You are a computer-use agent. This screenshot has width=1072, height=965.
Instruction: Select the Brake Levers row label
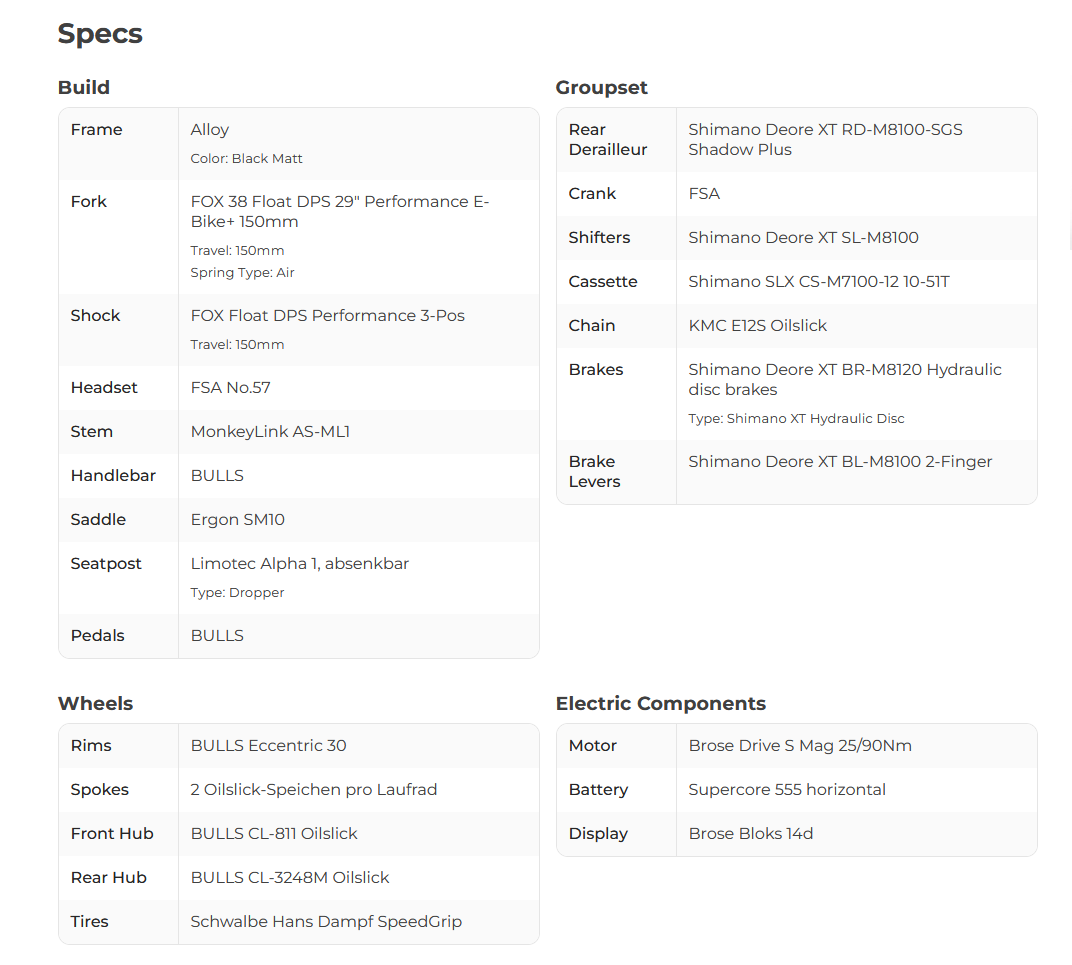(594, 472)
